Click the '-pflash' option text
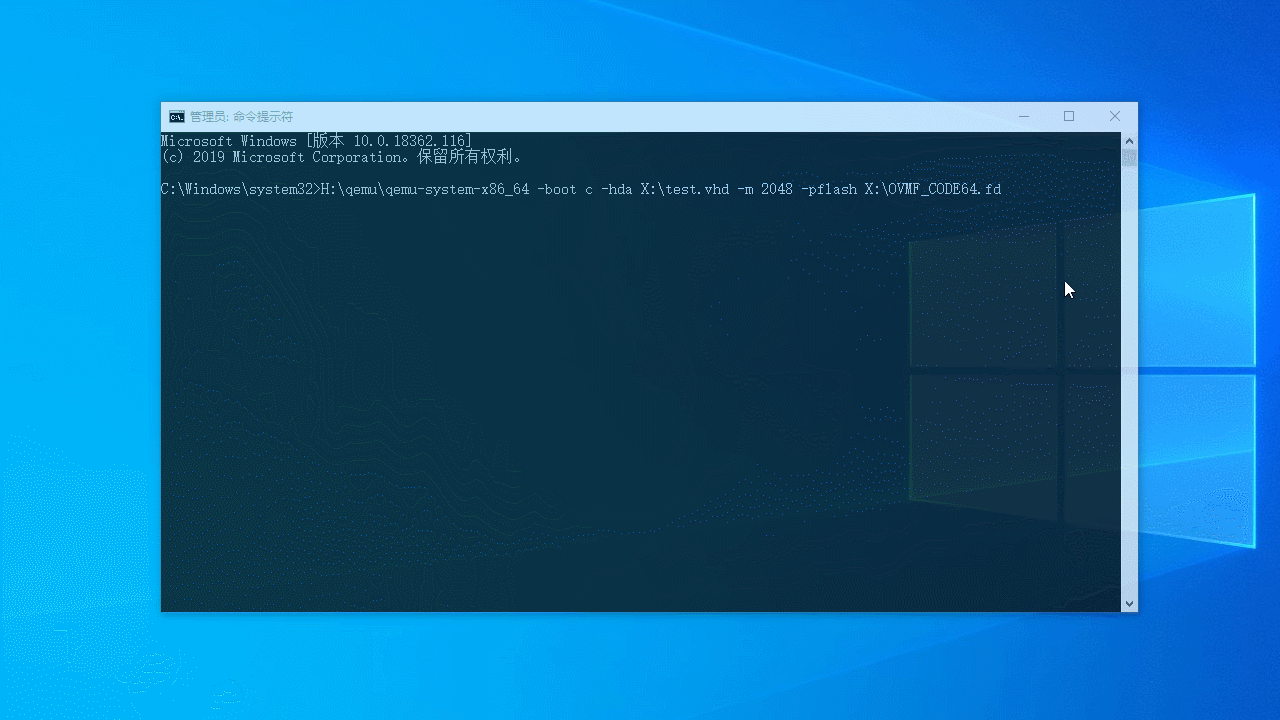This screenshot has height=720, width=1280. click(x=829, y=189)
